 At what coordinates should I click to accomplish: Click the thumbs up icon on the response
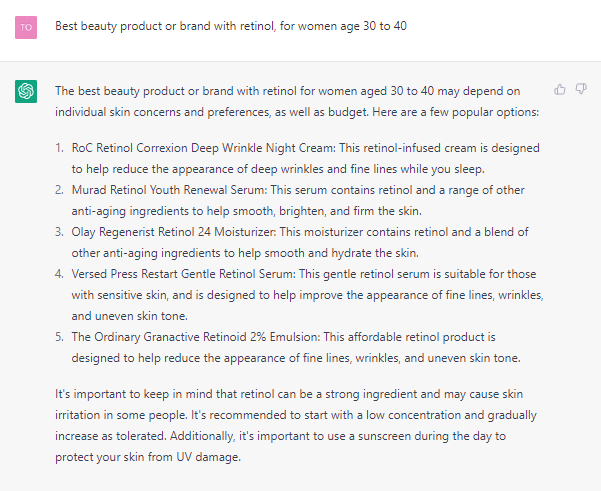coord(560,90)
